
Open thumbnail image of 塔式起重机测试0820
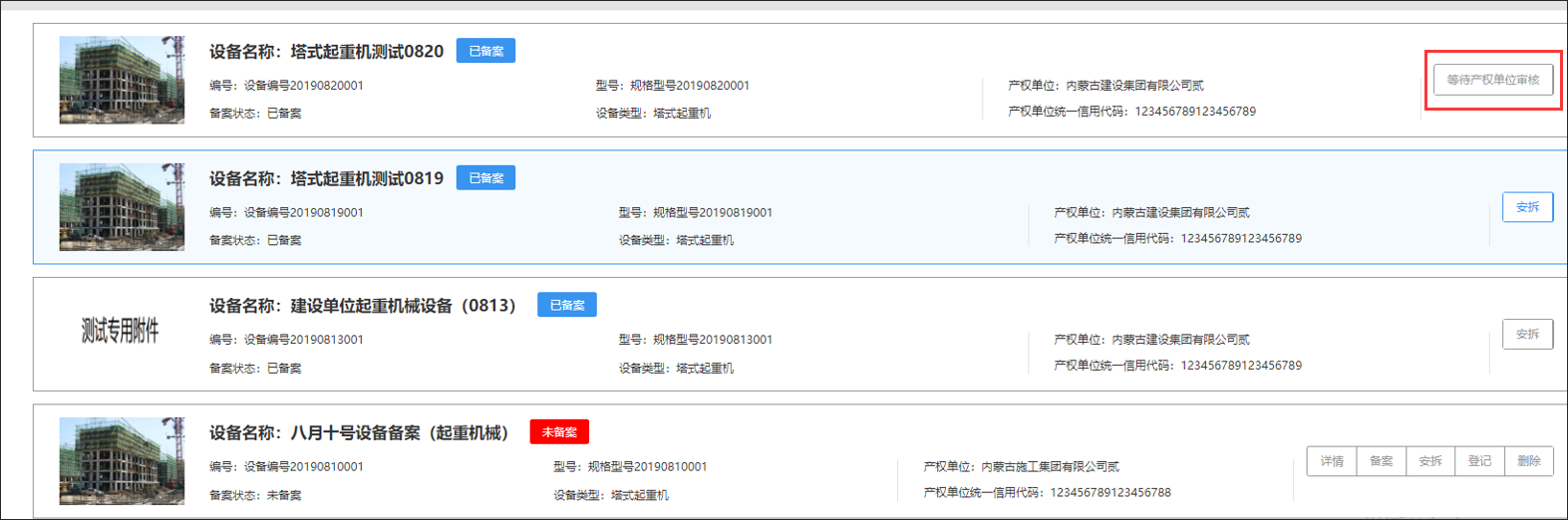pyautogui.click(x=122, y=80)
